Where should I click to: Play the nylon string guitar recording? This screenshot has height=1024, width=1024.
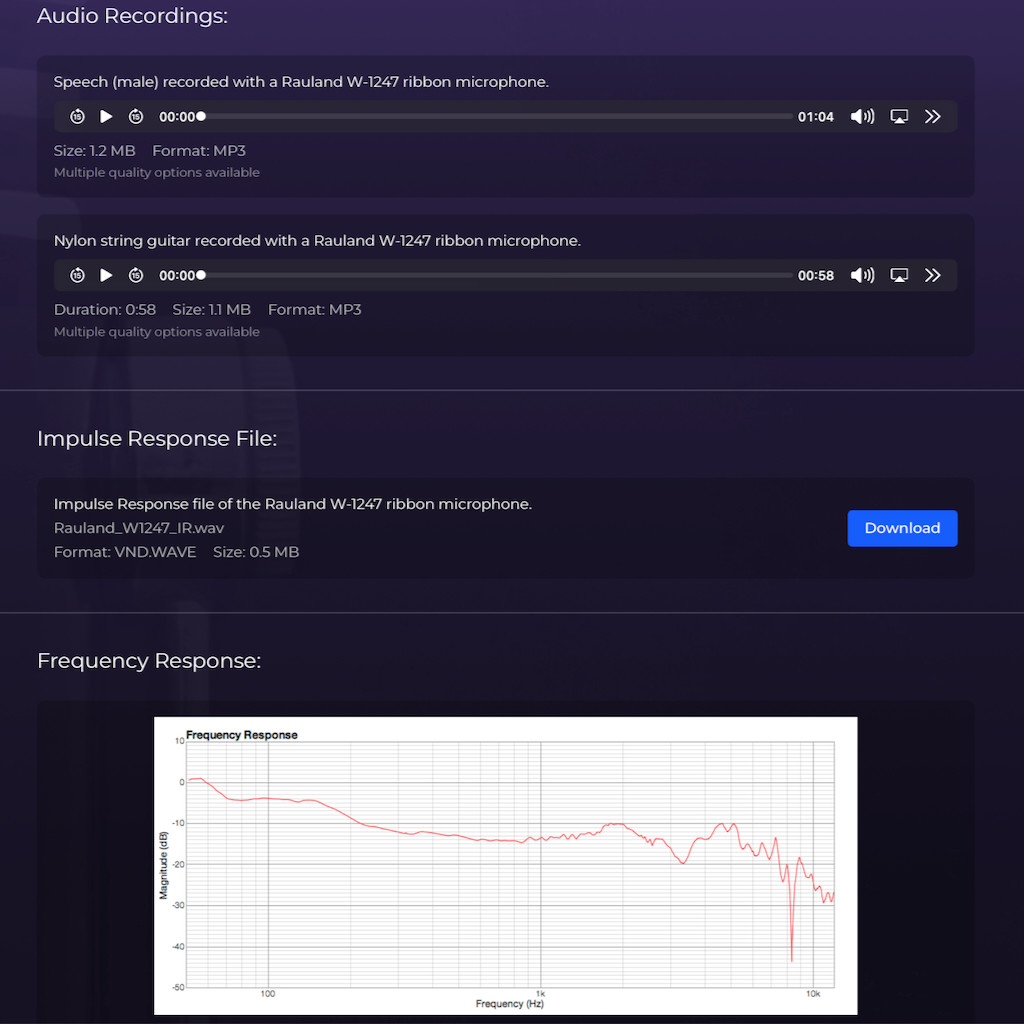coord(107,275)
